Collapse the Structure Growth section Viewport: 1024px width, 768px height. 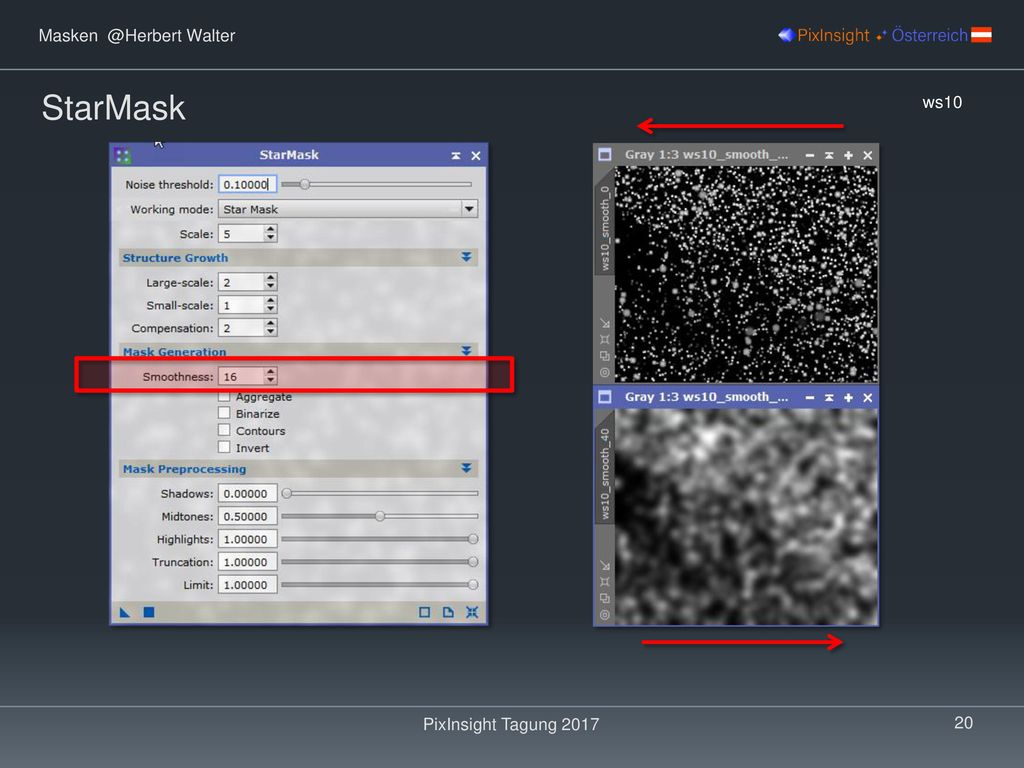click(x=466, y=257)
